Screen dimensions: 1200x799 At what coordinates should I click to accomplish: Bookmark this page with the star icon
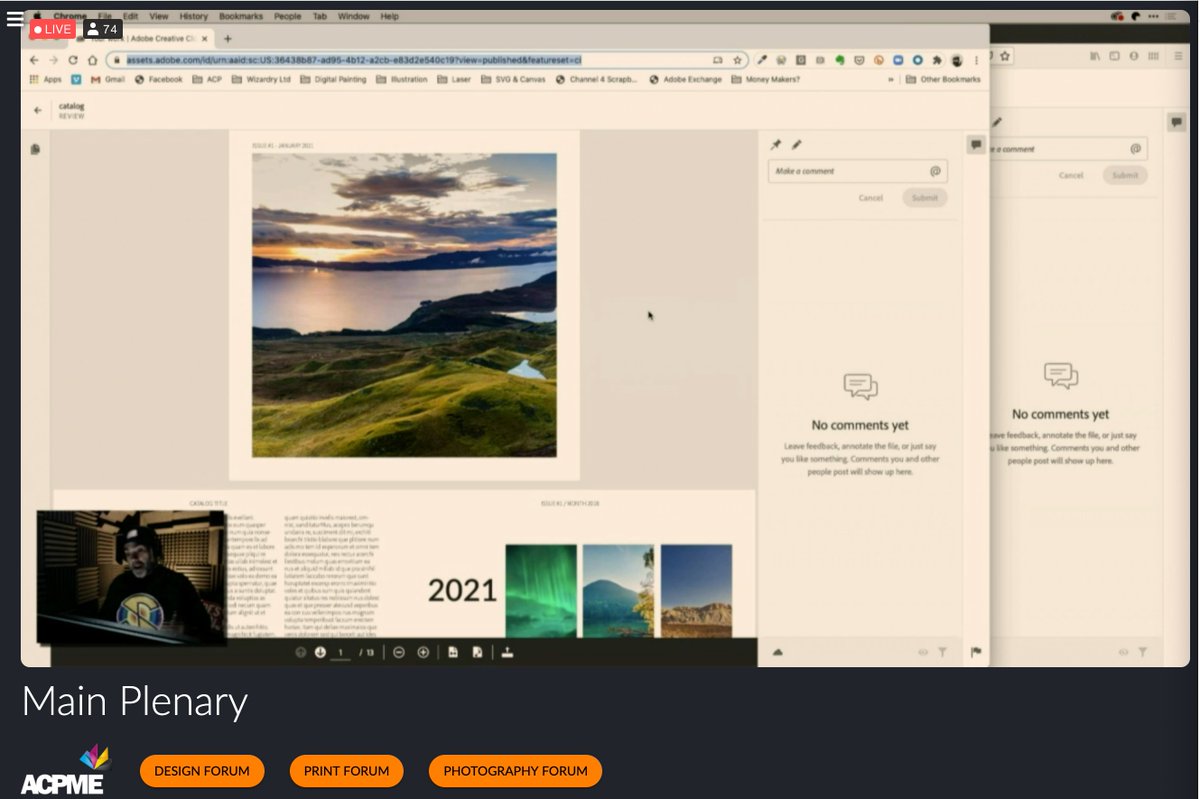738,60
